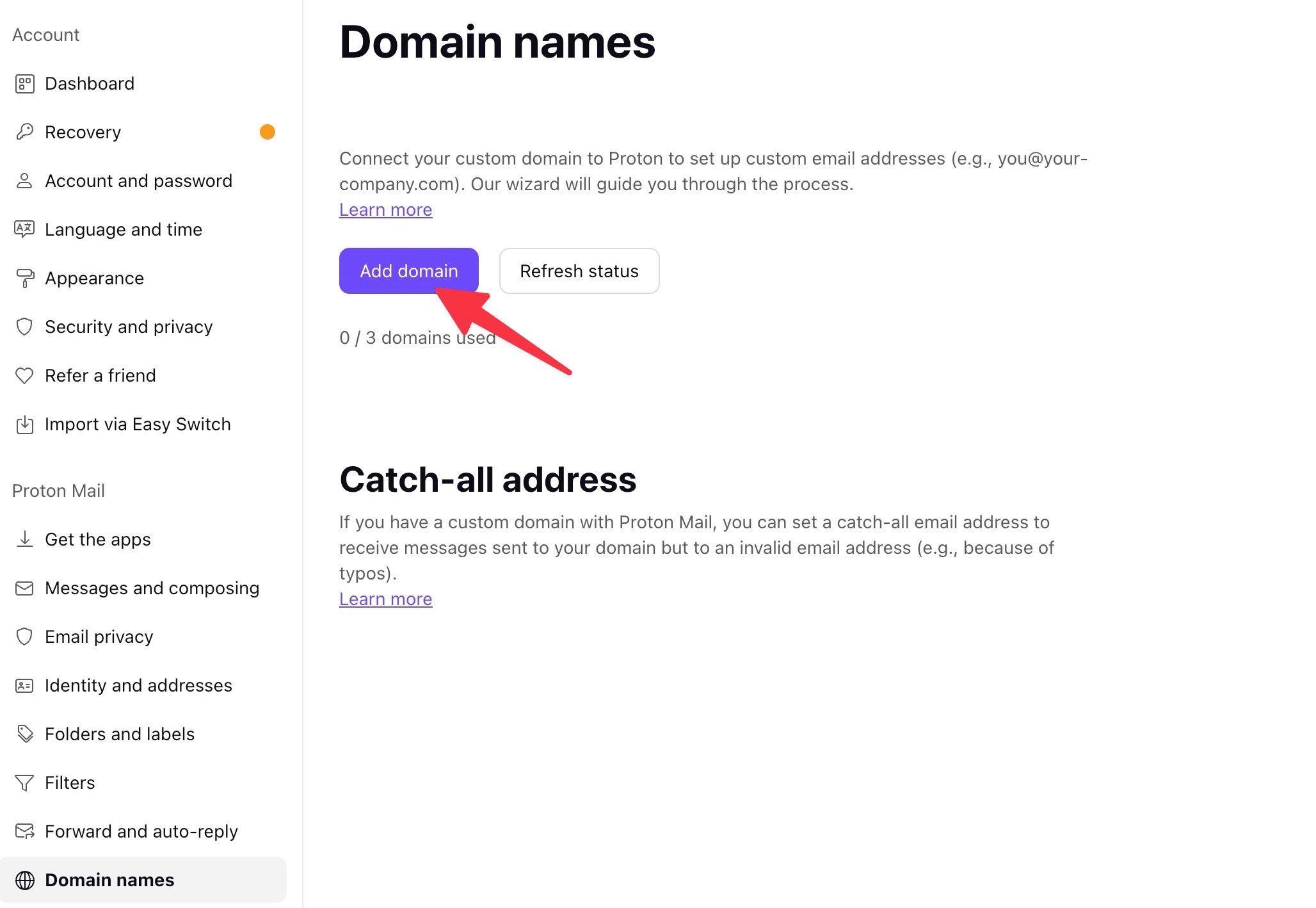Navigate to Security and privacy
This screenshot has height=908, width=1316.
click(x=128, y=326)
